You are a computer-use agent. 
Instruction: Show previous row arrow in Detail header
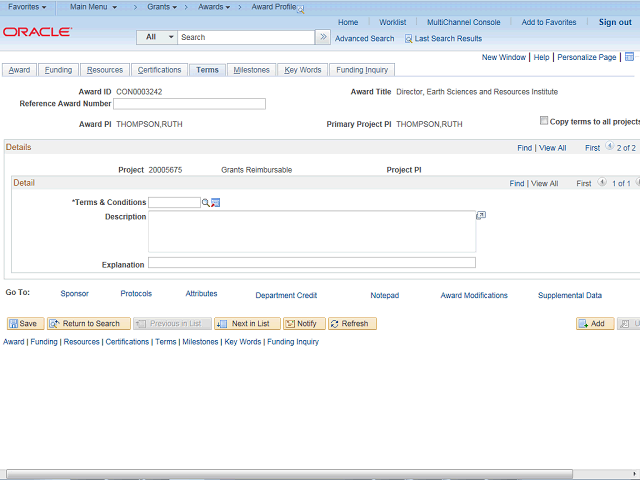602,182
